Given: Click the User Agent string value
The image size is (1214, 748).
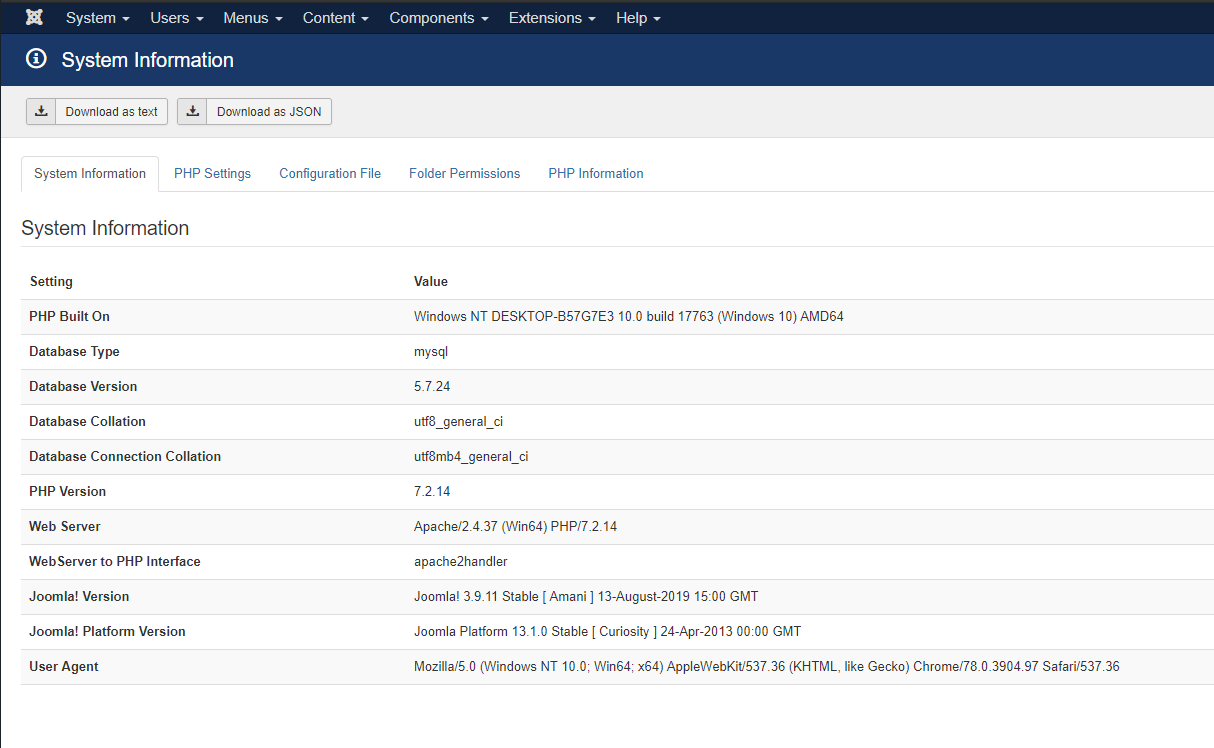Looking at the screenshot, I should pos(766,666).
